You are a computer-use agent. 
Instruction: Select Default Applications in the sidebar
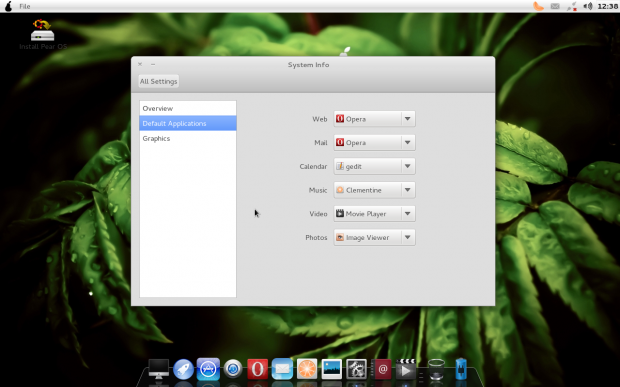pyautogui.click(x=188, y=123)
